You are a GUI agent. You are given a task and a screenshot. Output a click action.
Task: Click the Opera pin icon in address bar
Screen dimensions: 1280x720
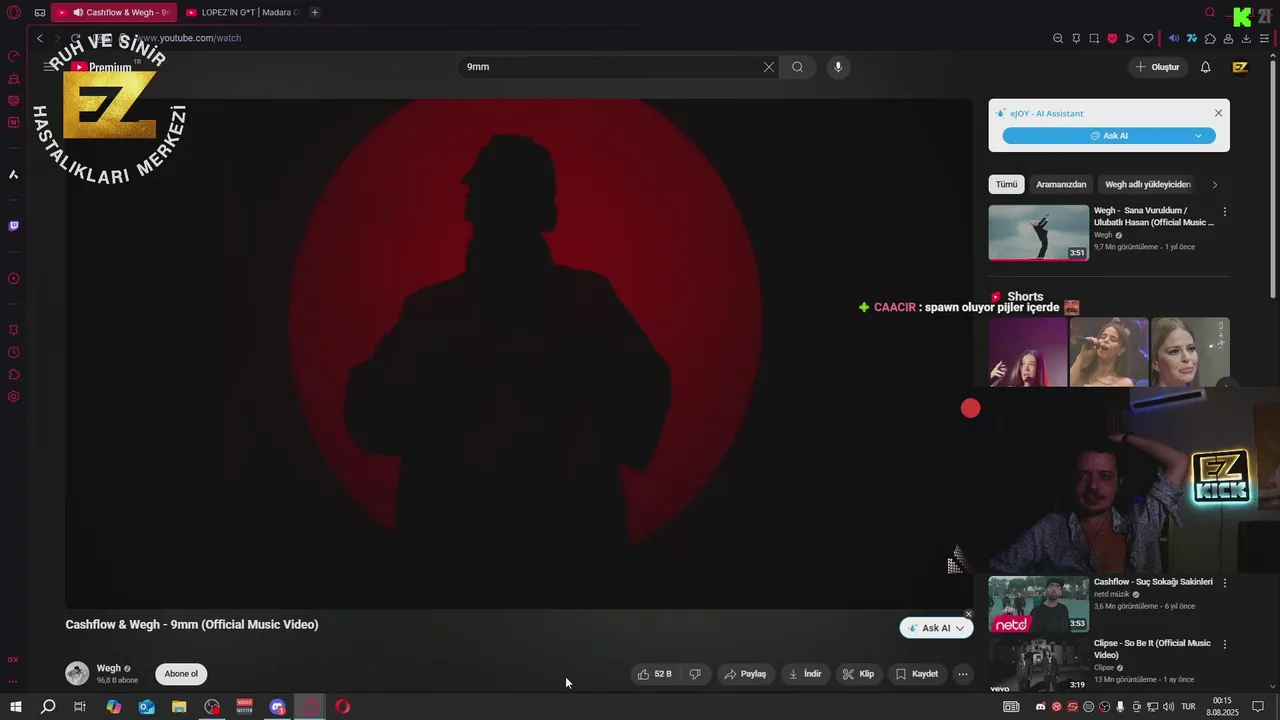click(1076, 38)
